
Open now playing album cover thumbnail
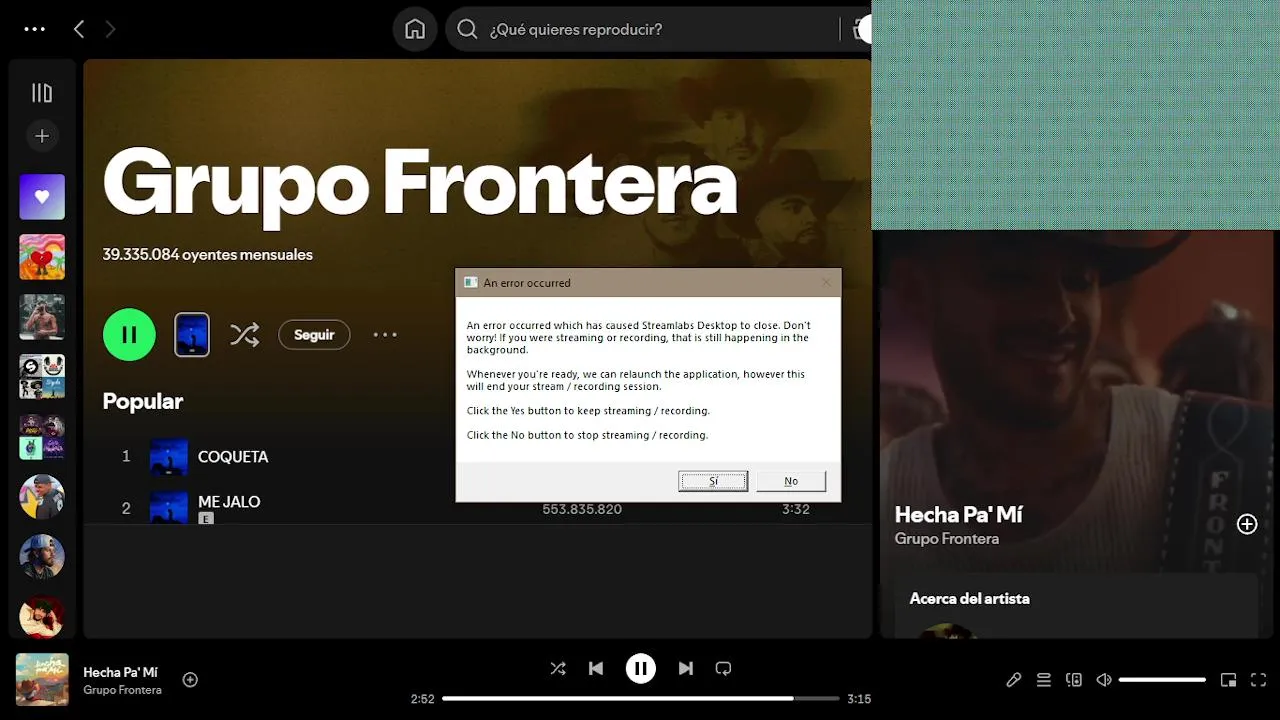click(42, 680)
